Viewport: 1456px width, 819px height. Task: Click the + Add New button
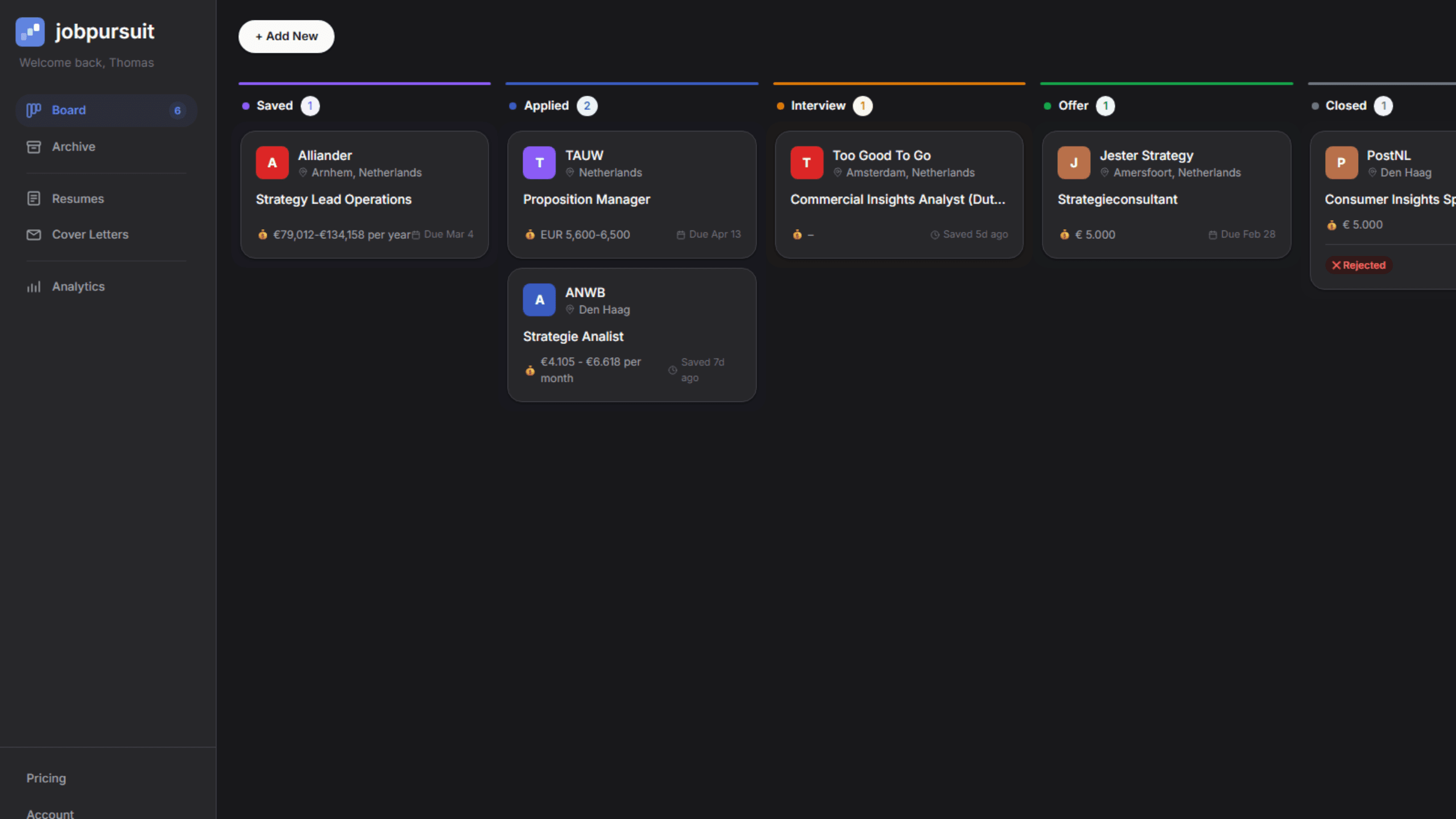tap(286, 36)
